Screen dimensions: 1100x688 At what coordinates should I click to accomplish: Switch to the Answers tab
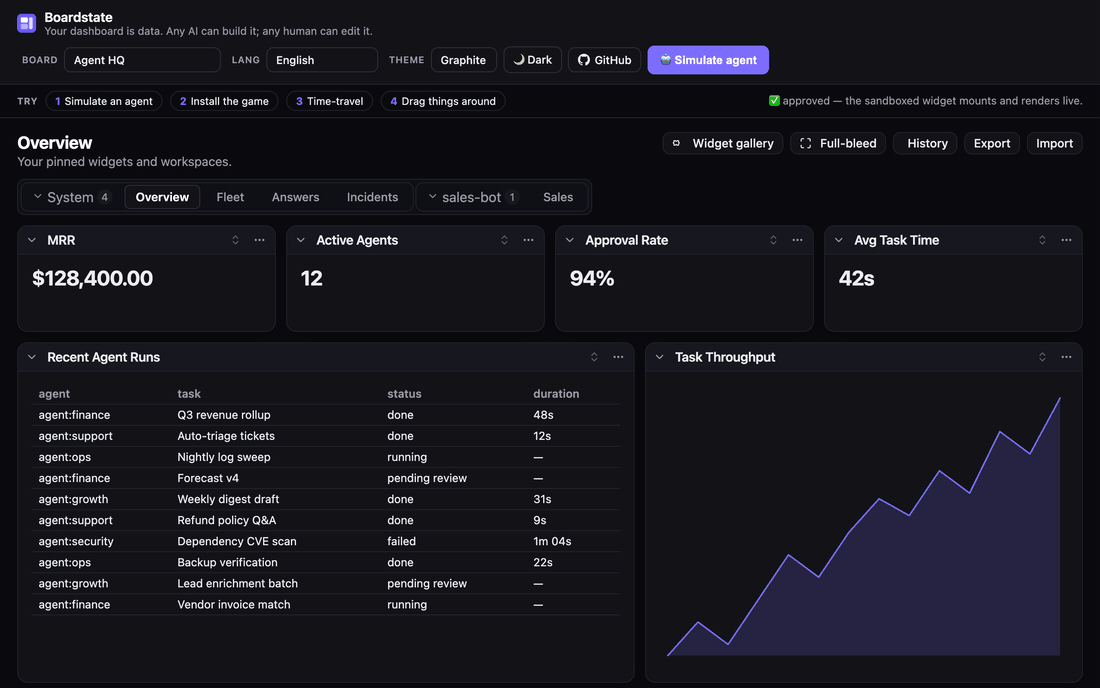[x=295, y=197]
